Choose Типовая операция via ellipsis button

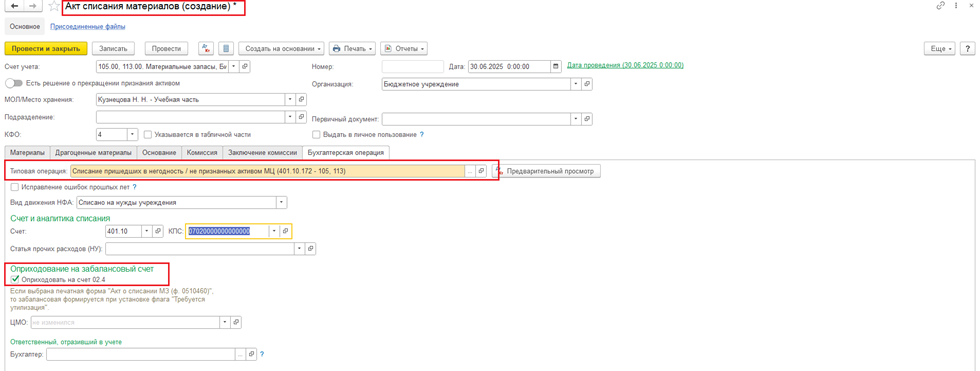coord(470,171)
